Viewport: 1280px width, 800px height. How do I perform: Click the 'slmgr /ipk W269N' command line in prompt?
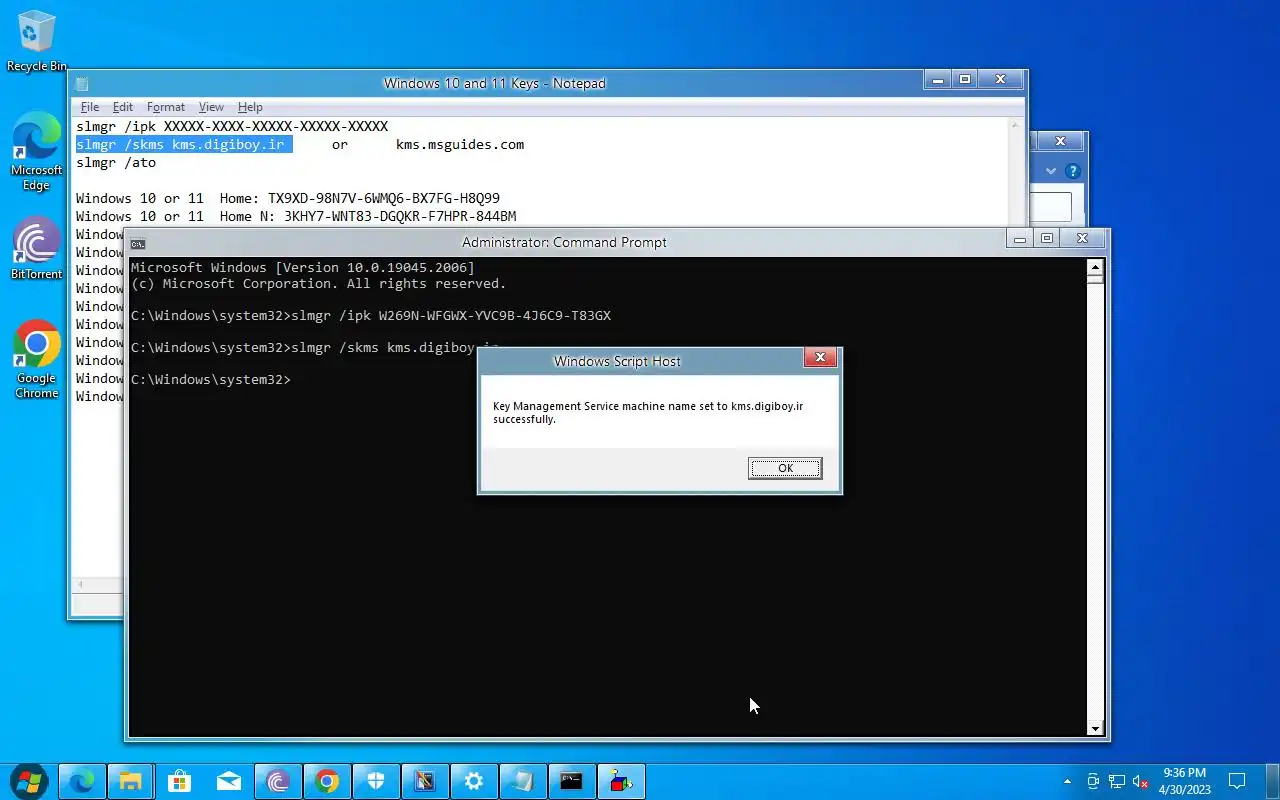point(371,316)
